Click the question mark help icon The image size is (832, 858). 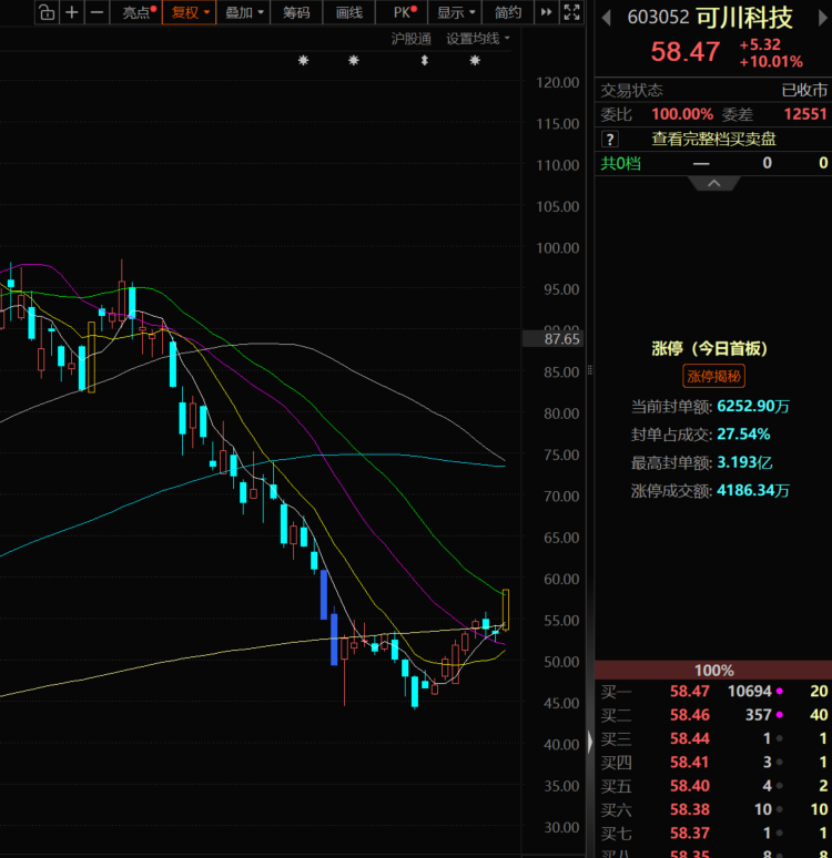pyautogui.click(x=610, y=139)
